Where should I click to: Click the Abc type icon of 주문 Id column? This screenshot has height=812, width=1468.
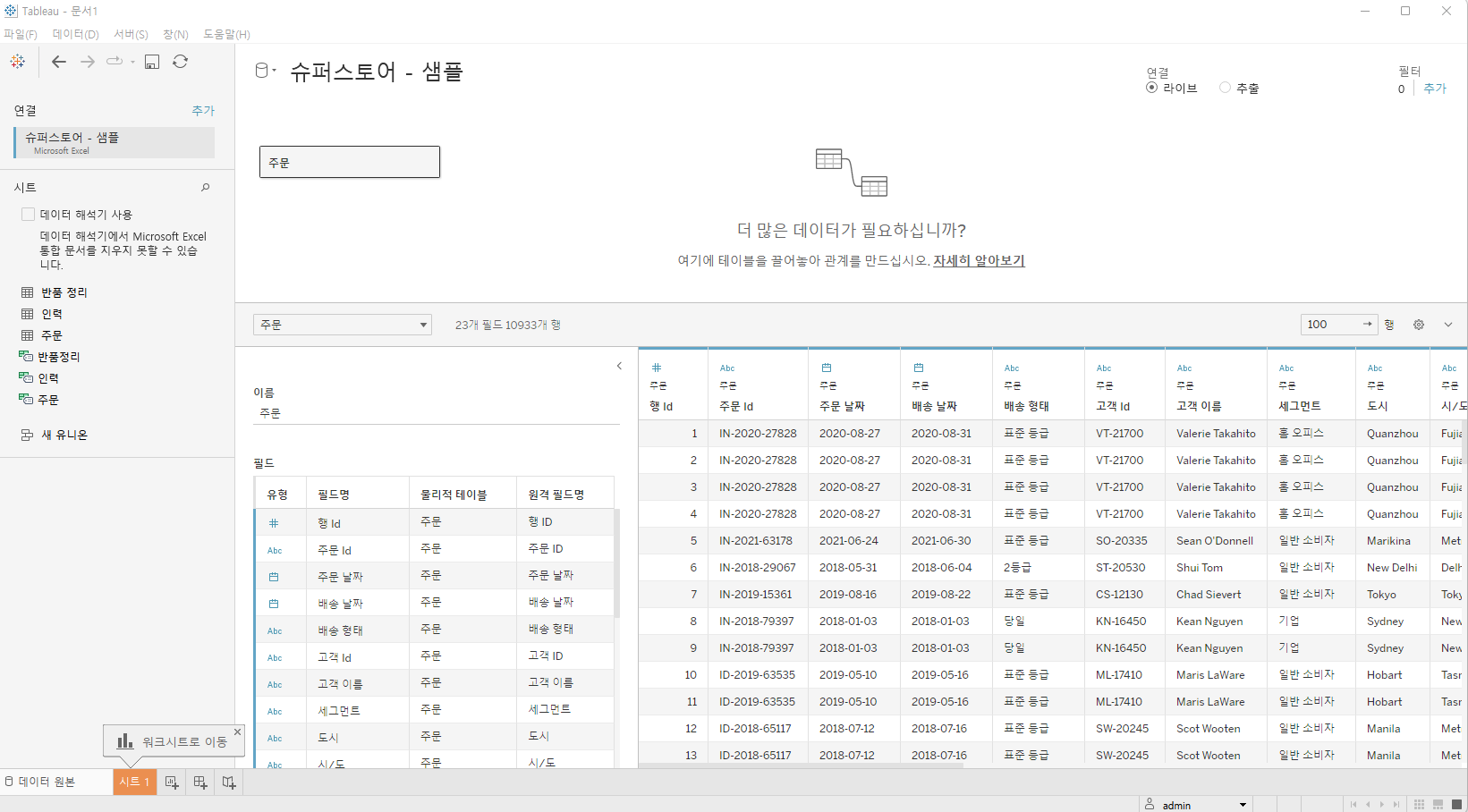pos(727,368)
